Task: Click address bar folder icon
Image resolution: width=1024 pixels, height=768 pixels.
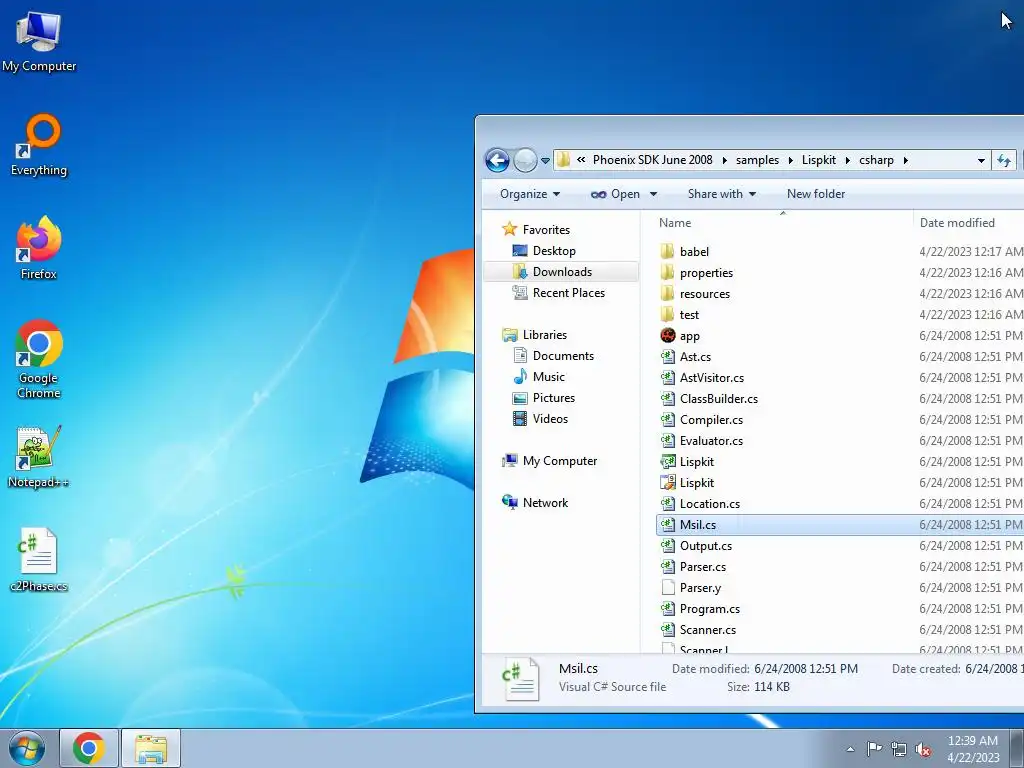Action: (x=564, y=160)
